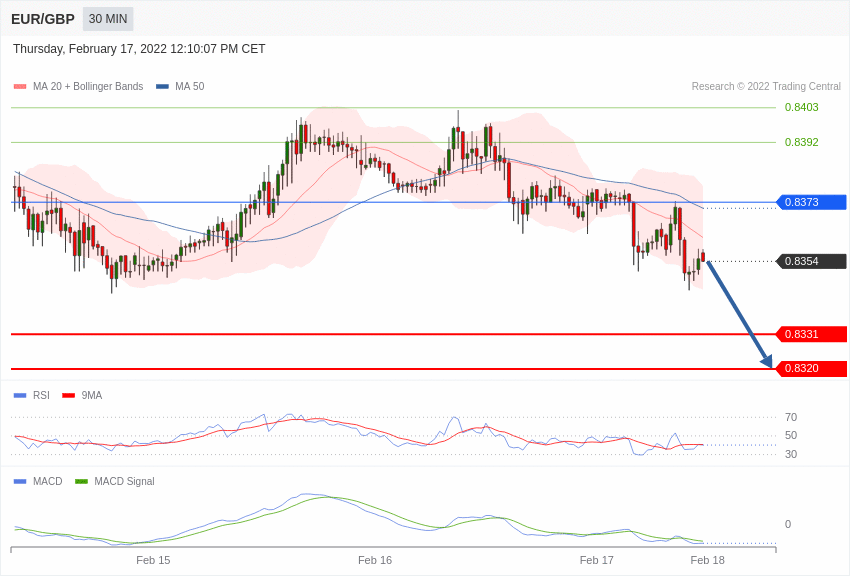Click the MACD Signal legend label
Screen dimensions: 850x576
[x=124, y=481]
